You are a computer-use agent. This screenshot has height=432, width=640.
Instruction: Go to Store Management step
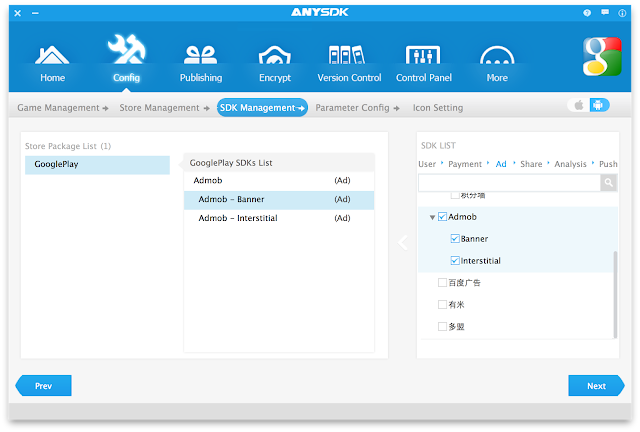coord(164,108)
